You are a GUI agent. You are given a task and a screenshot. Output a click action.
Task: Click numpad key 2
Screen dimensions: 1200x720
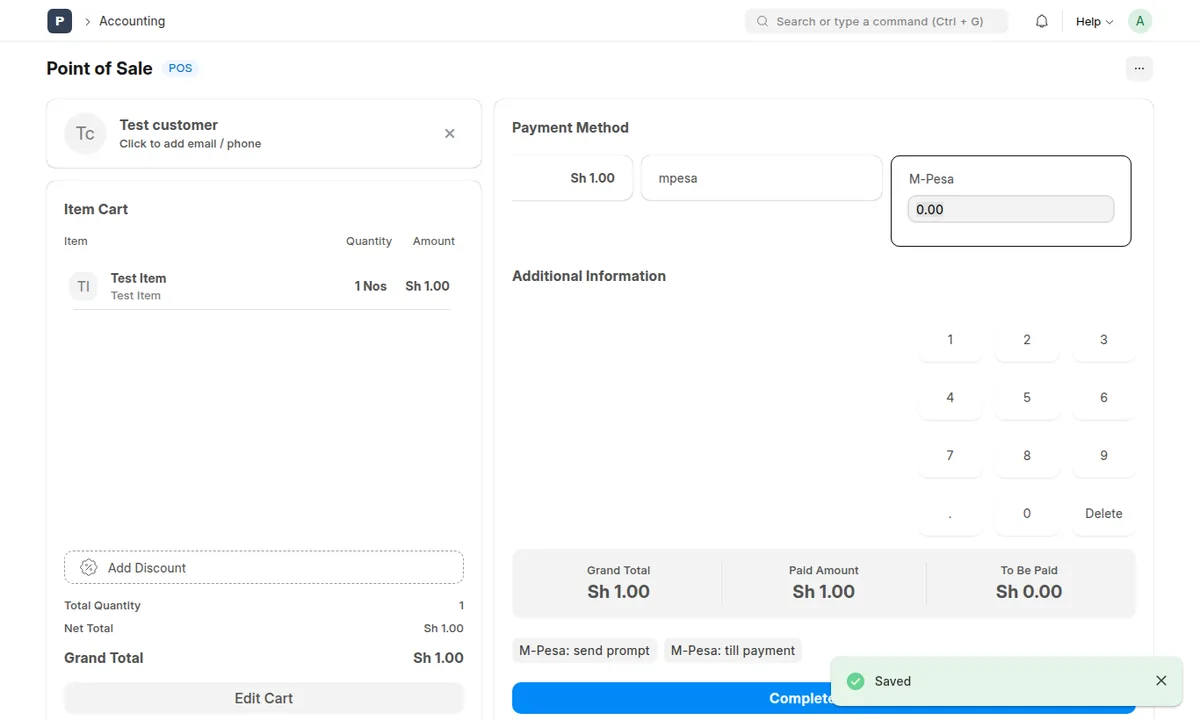tap(1027, 340)
